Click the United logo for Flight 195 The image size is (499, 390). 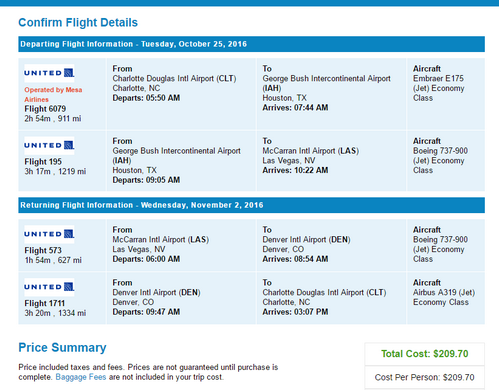point(49,145)
